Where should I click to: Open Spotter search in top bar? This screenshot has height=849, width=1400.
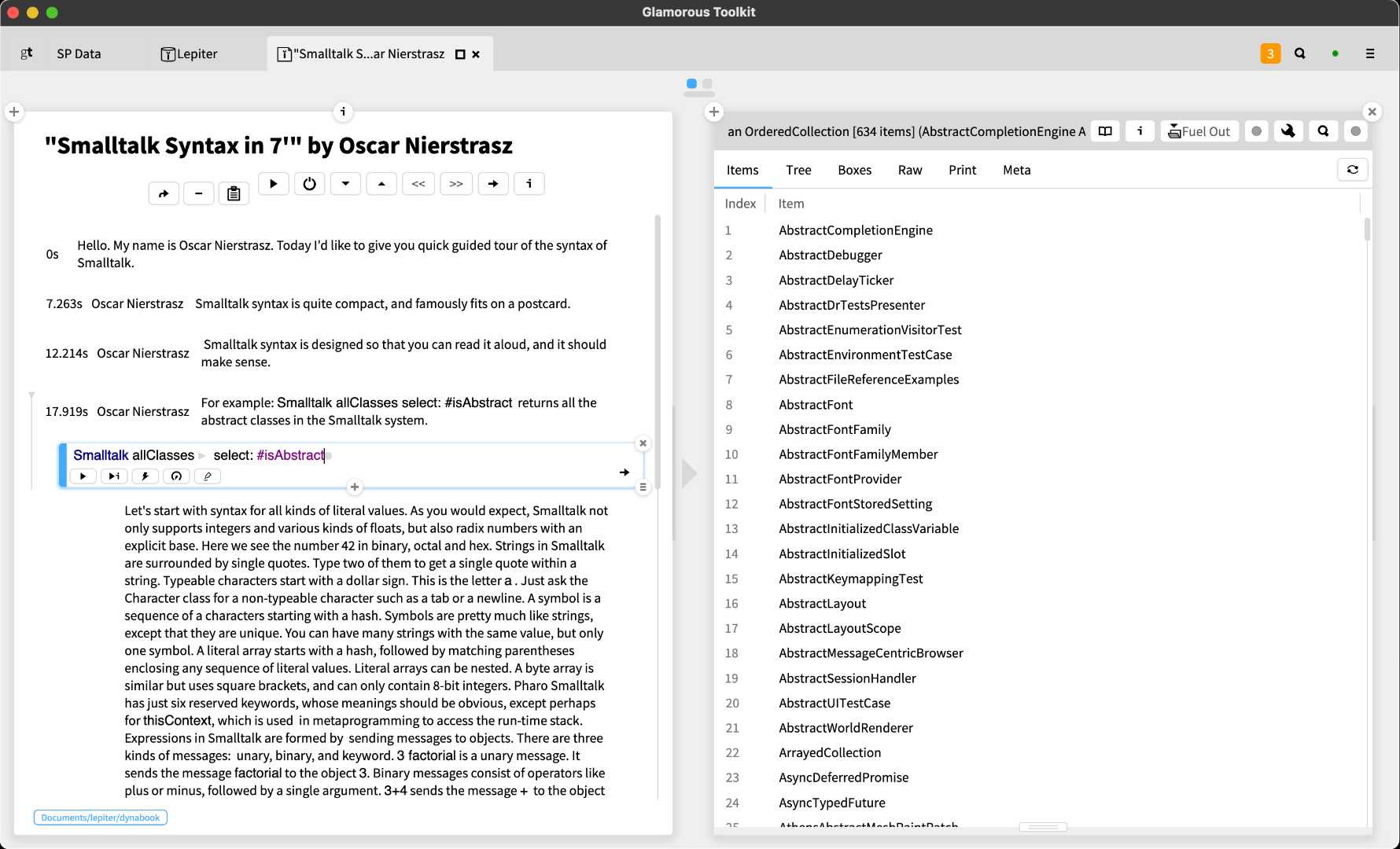(x=1300, y=53)
